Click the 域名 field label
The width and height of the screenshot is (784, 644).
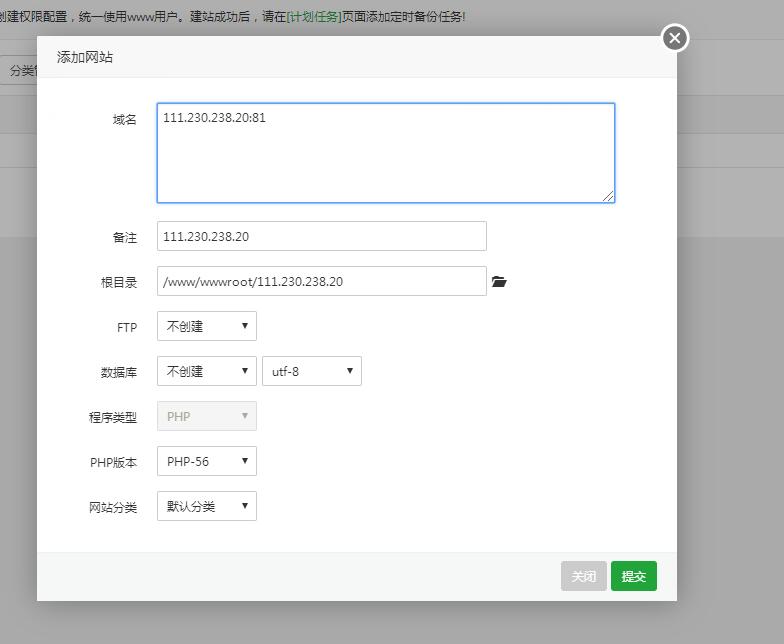tap(125, 120)
